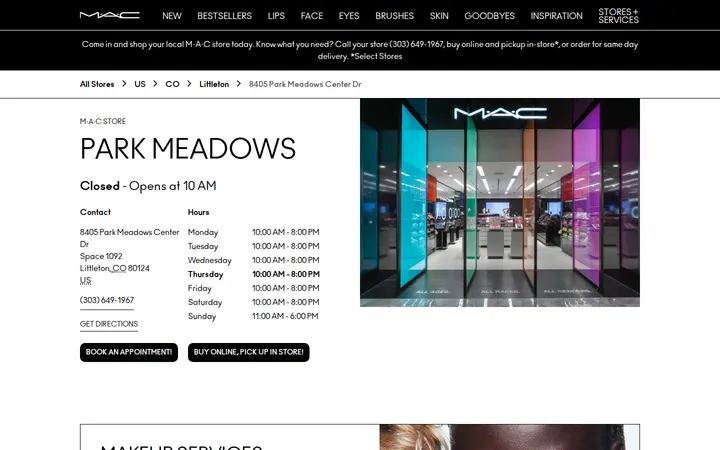Click chevron after CO breadcrumb
Image resolution: width=720 pixels, height=450 pixels.
189,84
